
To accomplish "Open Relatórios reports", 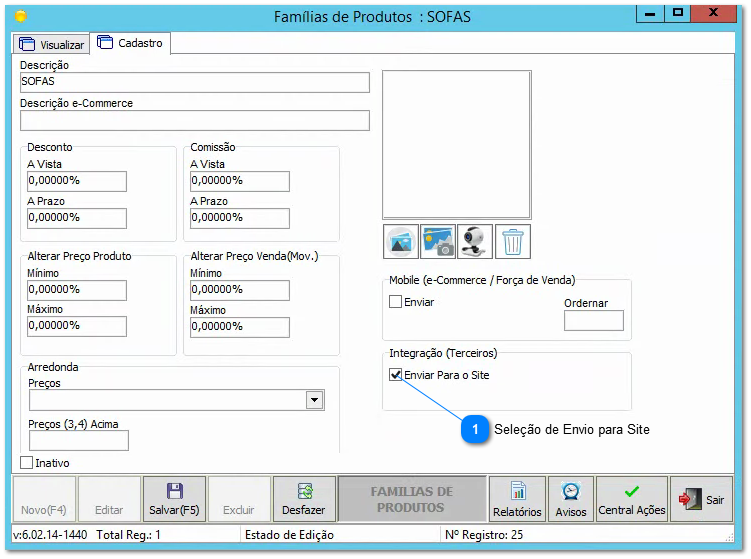I will tap(517, 499).
